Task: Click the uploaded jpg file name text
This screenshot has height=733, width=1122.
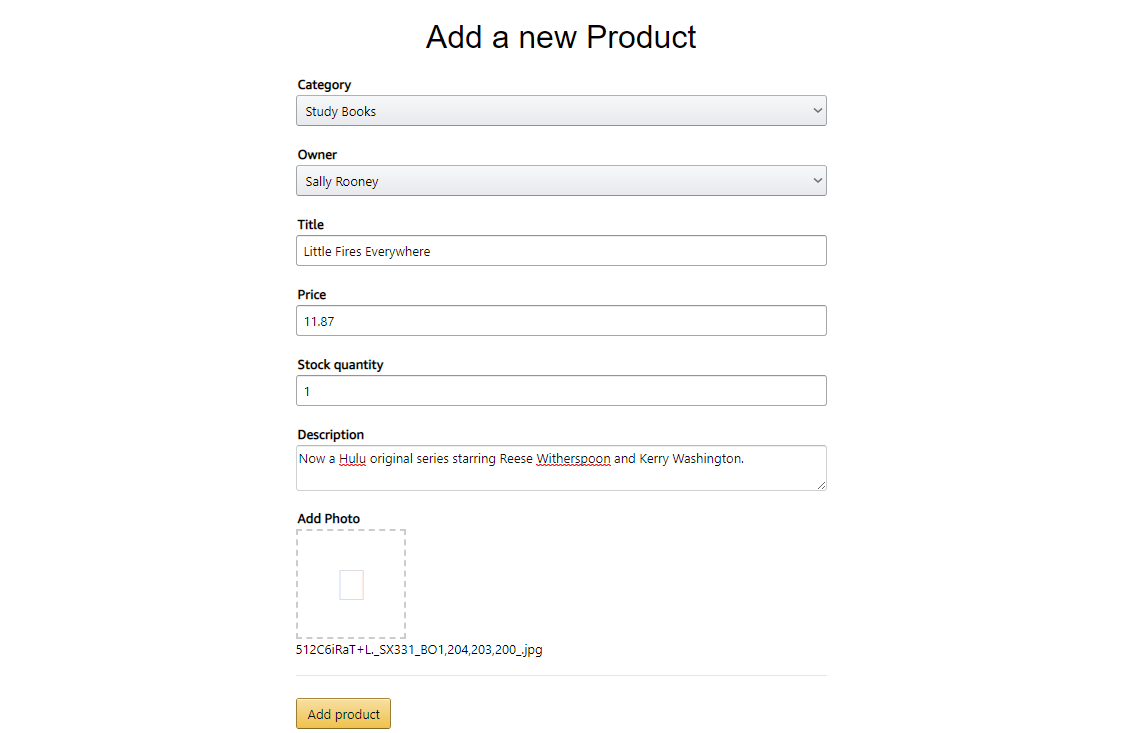Action: click(x=419, y=650)
